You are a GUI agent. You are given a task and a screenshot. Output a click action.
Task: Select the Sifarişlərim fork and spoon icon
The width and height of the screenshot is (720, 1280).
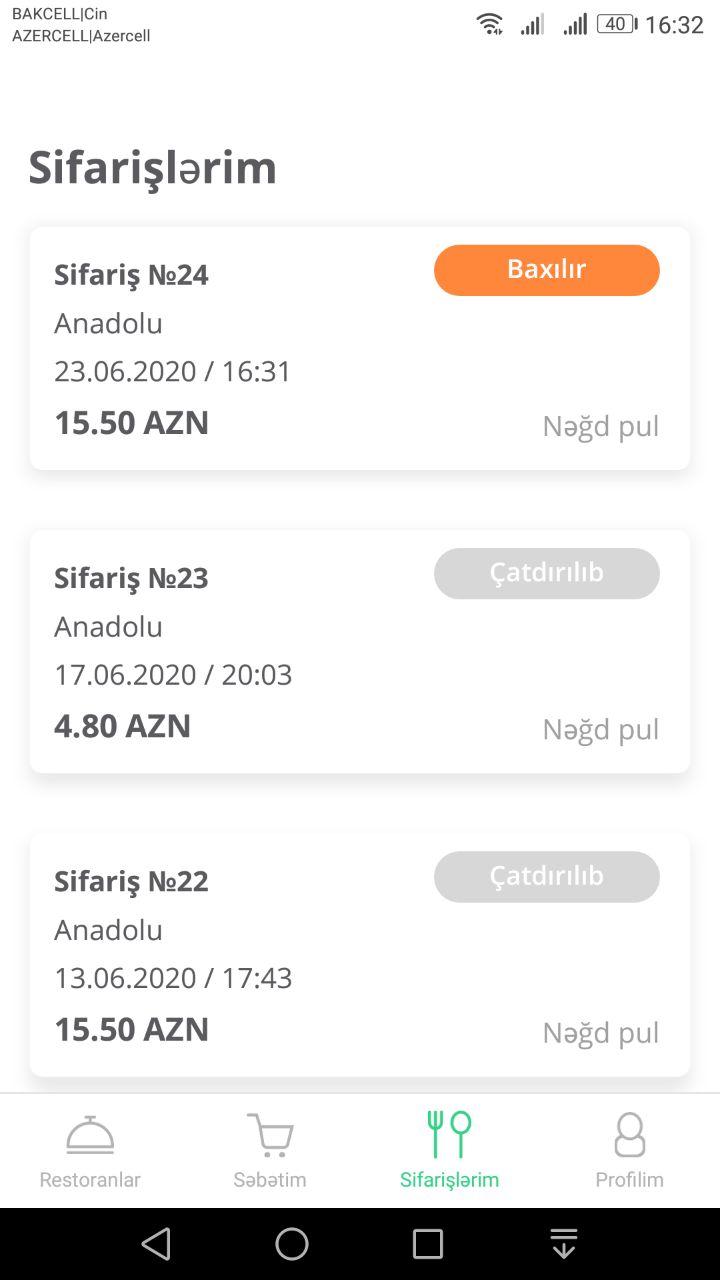pyautogui.click(x=449, y=1134)
